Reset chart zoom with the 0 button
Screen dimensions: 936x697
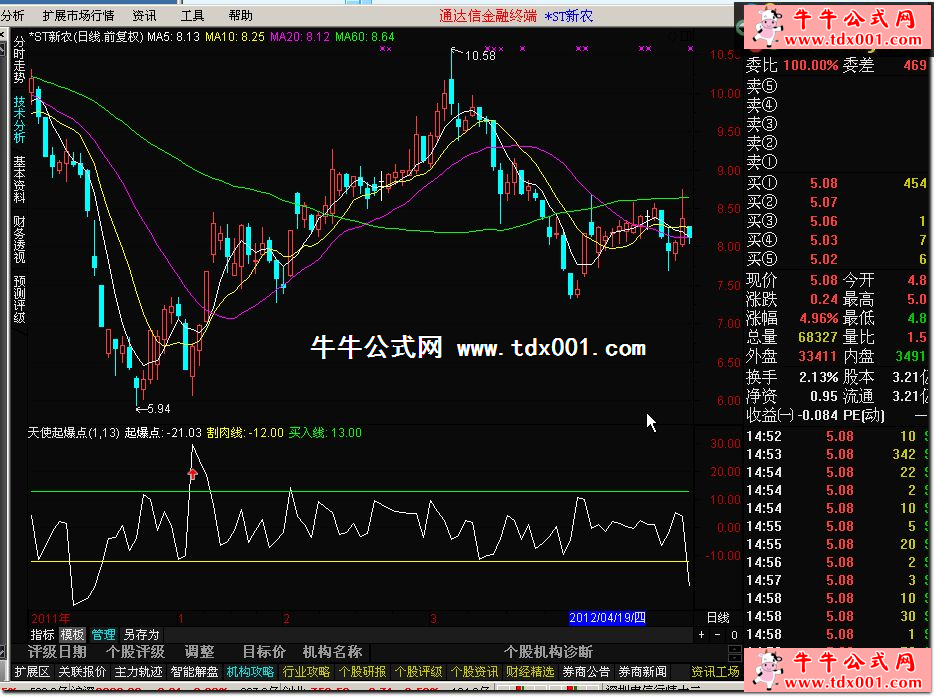(x=734, y=635)
